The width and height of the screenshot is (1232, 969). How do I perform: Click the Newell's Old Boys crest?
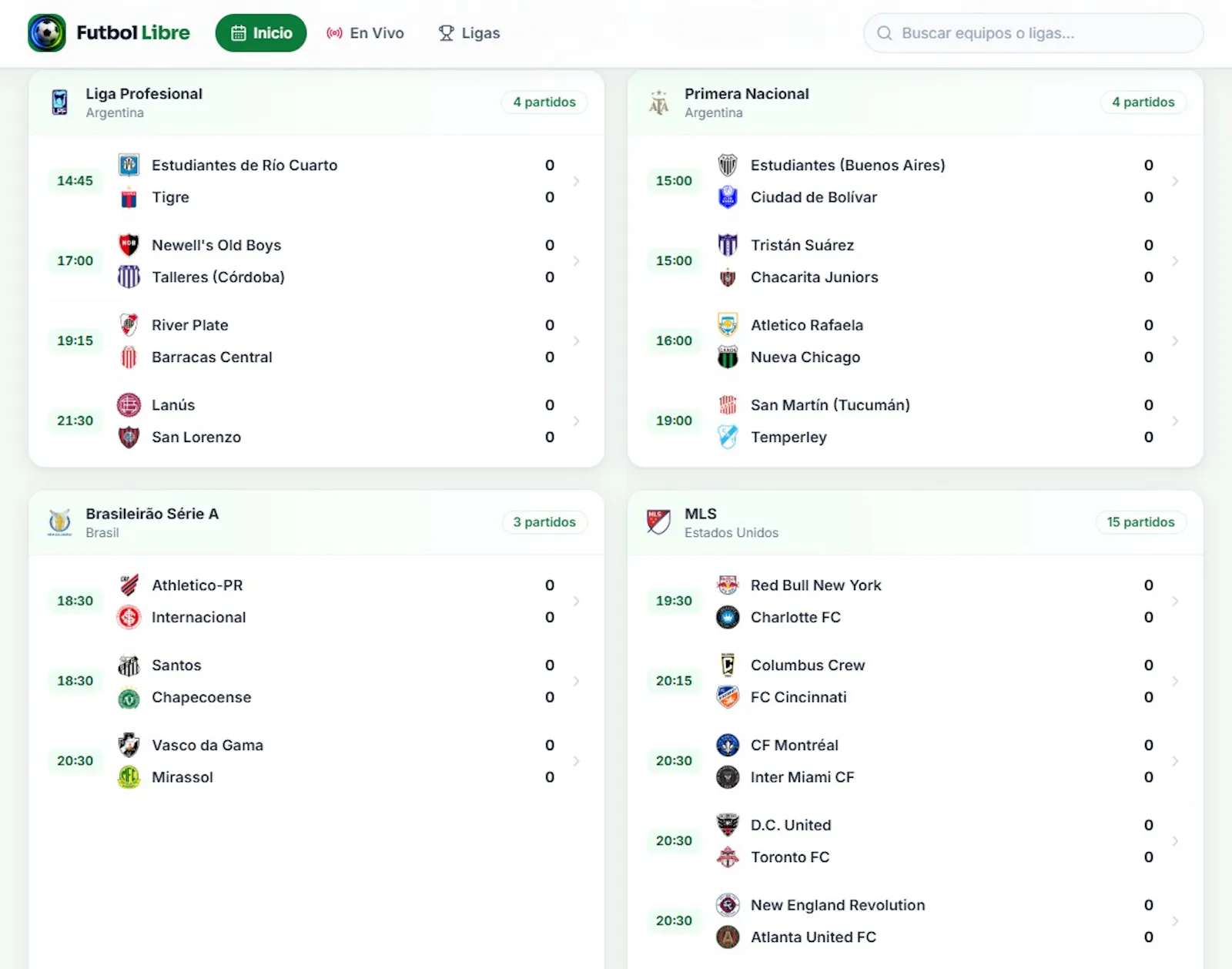coord(129,245)
